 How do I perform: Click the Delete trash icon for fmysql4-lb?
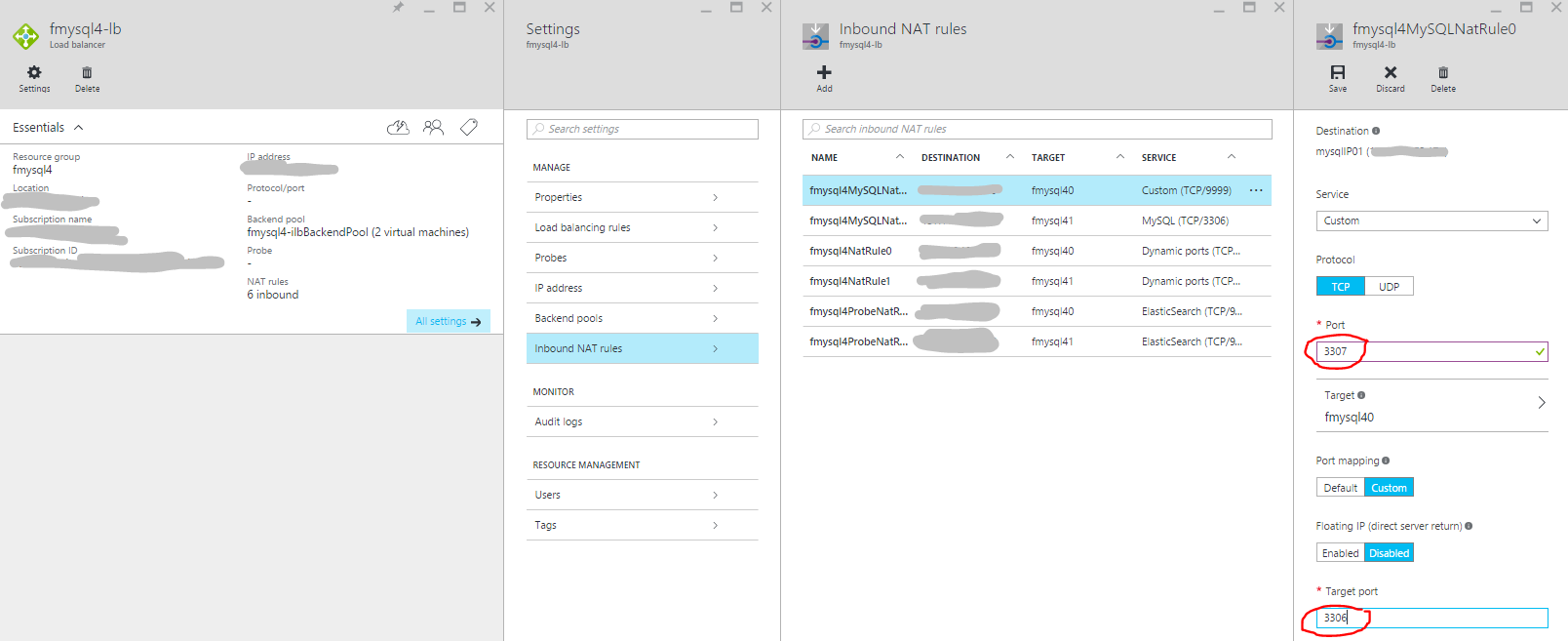coord(87,78)
